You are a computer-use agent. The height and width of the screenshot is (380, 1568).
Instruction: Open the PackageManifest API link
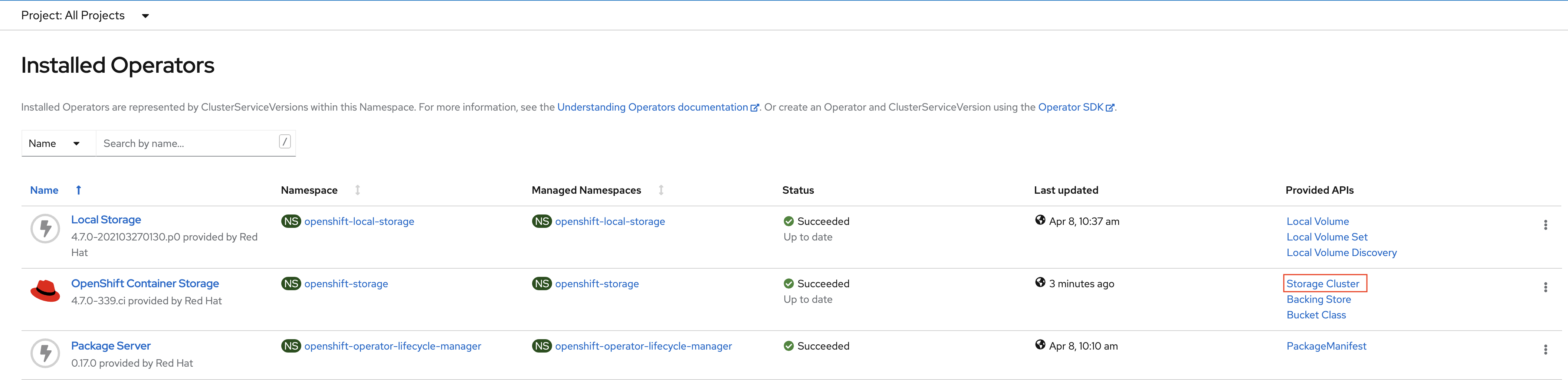click(x=1326, y=346)
